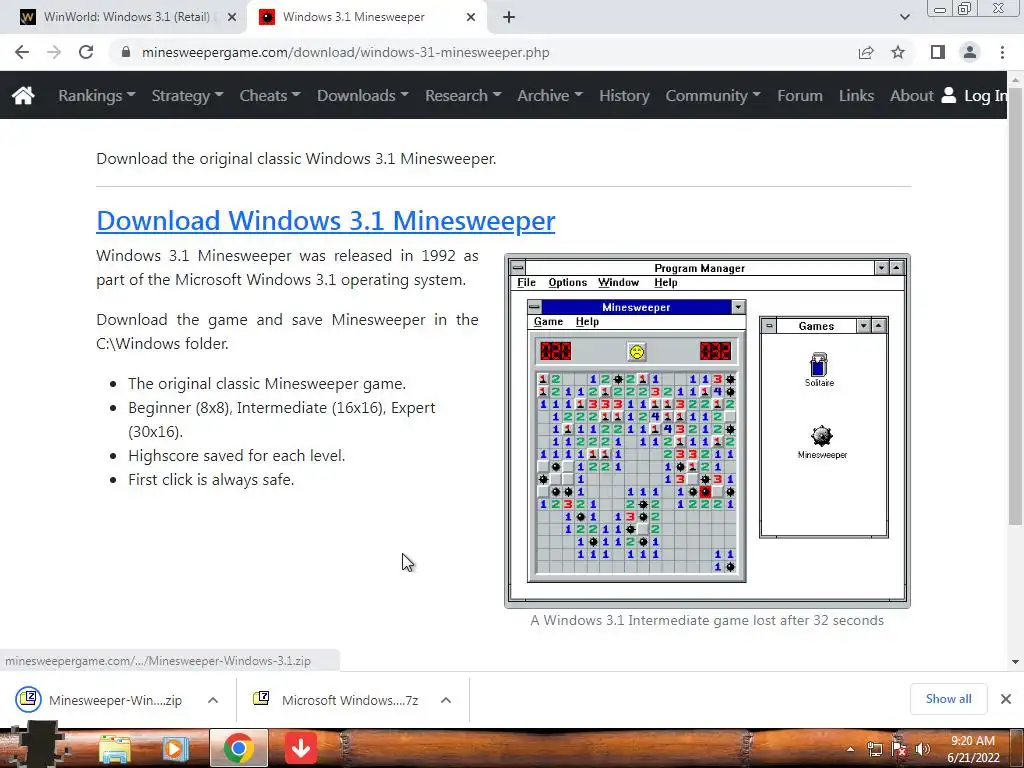Open the browser side panel icon

(x=938, y=52)
